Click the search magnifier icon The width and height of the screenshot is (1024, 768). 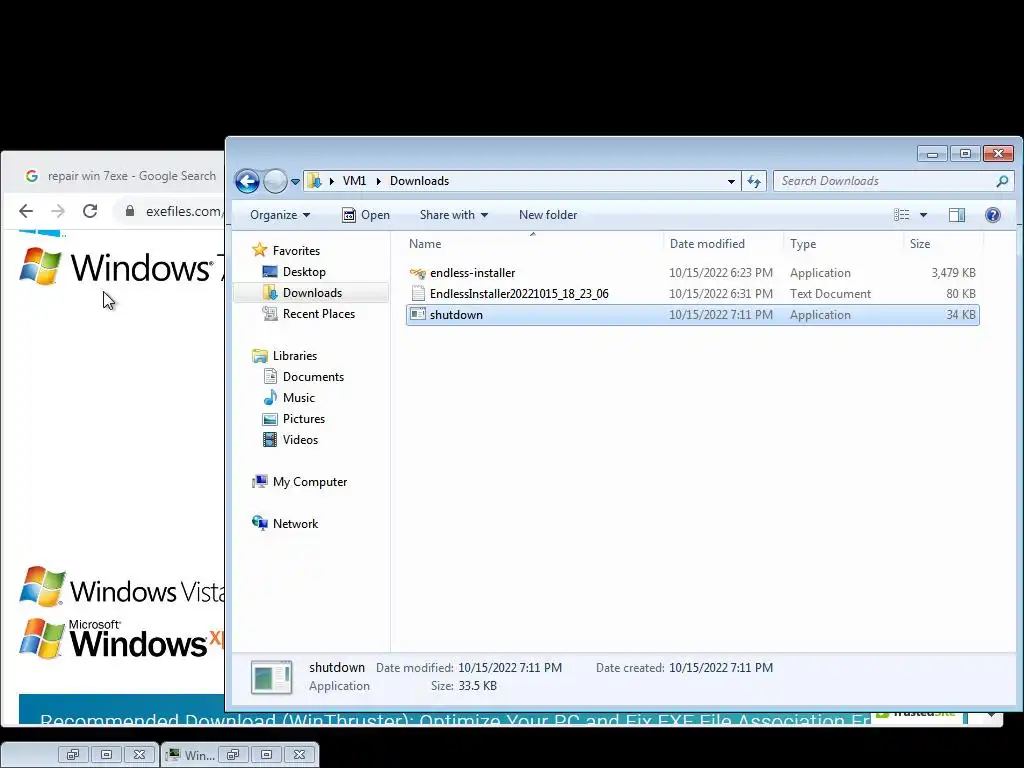pos(1002,181)
